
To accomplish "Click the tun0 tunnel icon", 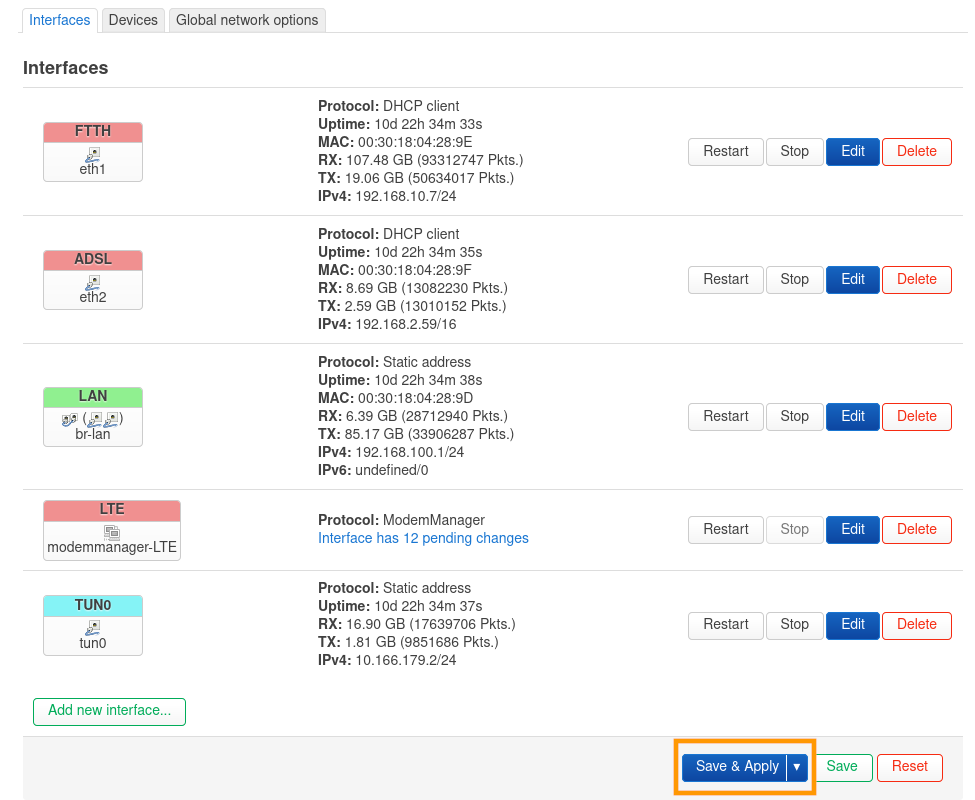I will (x=93, y=627).
